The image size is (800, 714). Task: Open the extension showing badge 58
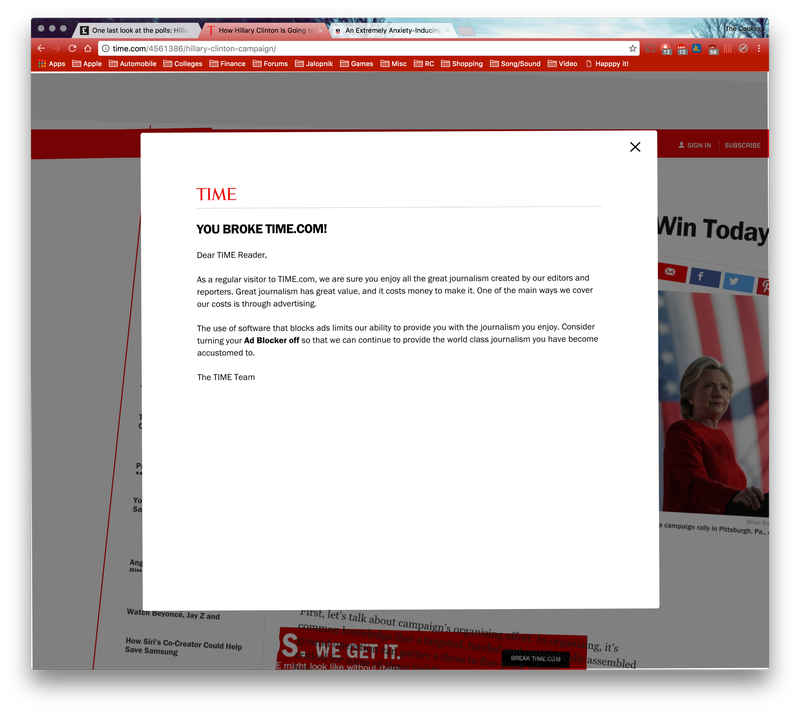click(713, 49)
